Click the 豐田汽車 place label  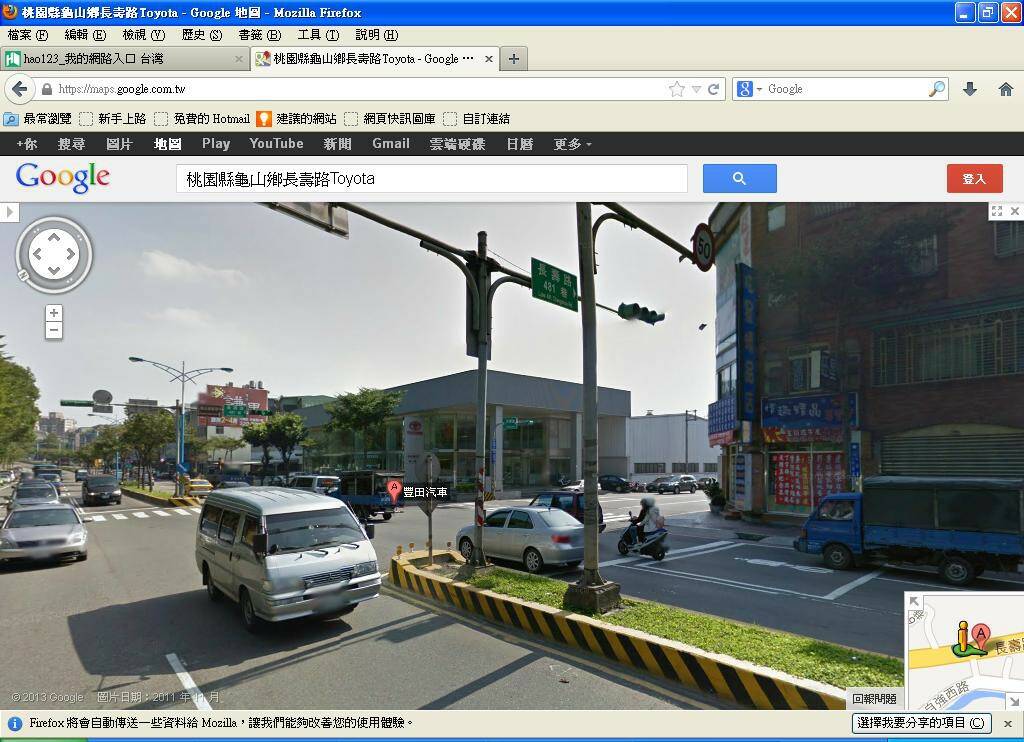[425, 492]
